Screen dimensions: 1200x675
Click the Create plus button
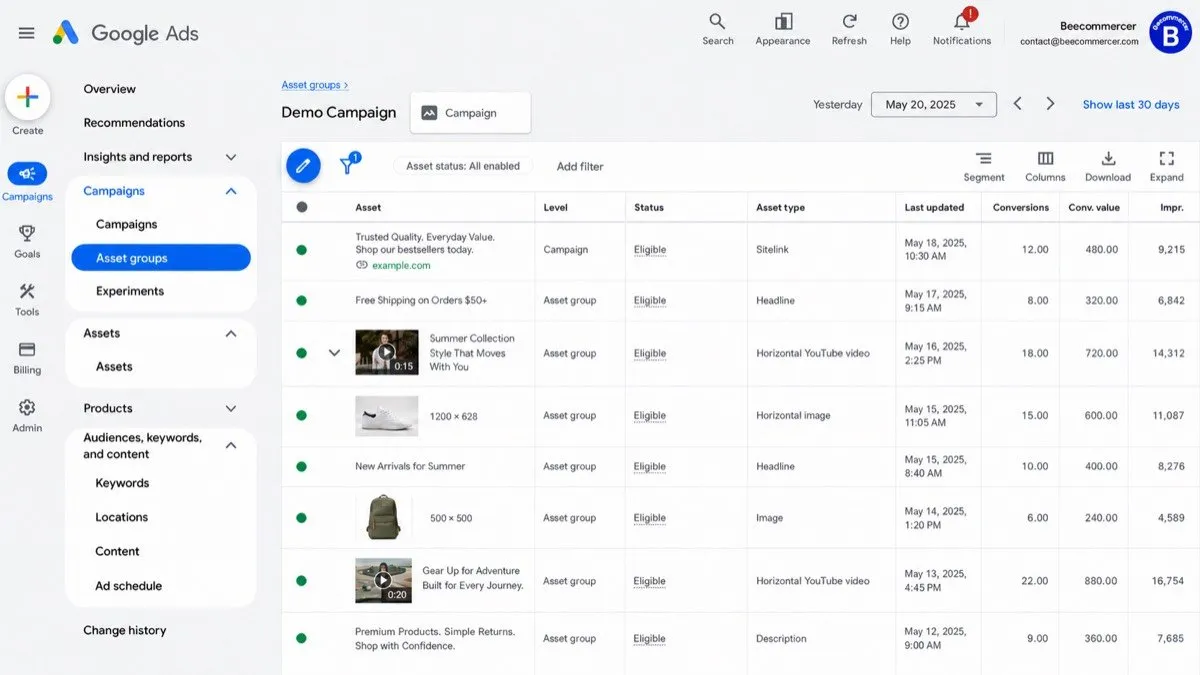coord(28,97)
